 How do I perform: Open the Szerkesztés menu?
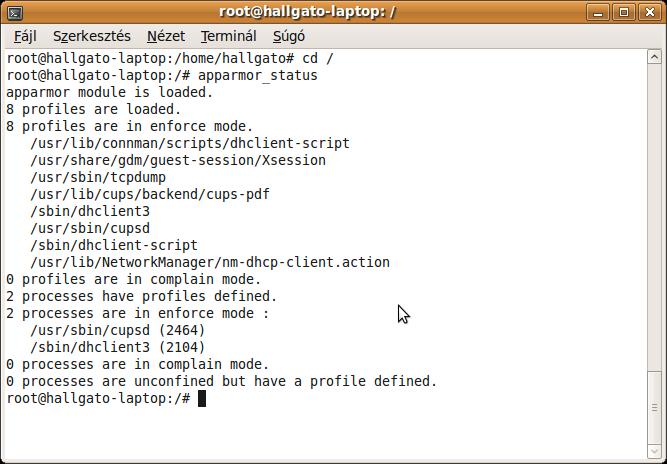92,36
